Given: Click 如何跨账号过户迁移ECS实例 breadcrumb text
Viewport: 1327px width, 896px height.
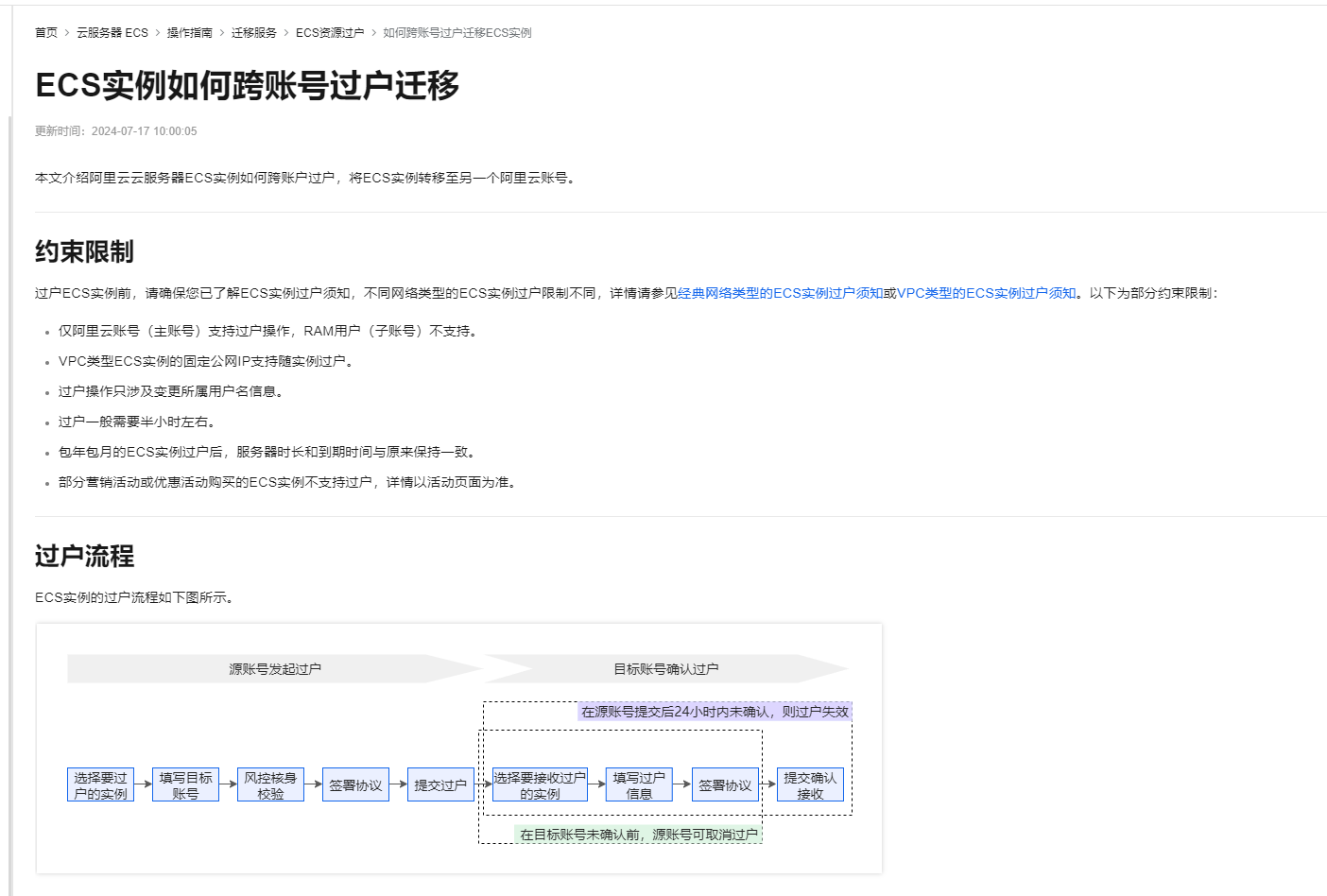Looking at the screenshot, I should [x=457, y=32].
